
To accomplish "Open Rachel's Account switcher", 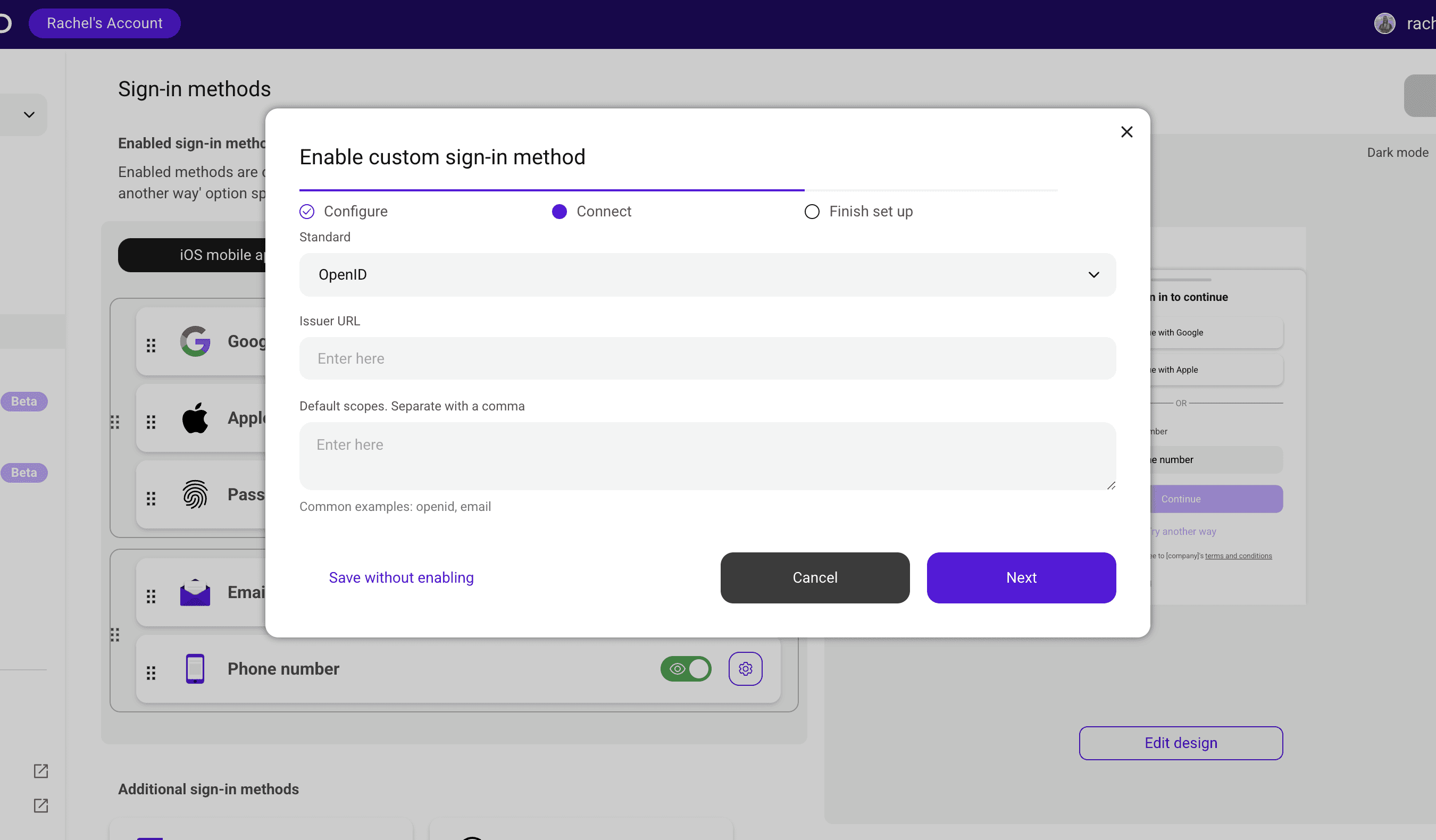I will click(104, 23).
